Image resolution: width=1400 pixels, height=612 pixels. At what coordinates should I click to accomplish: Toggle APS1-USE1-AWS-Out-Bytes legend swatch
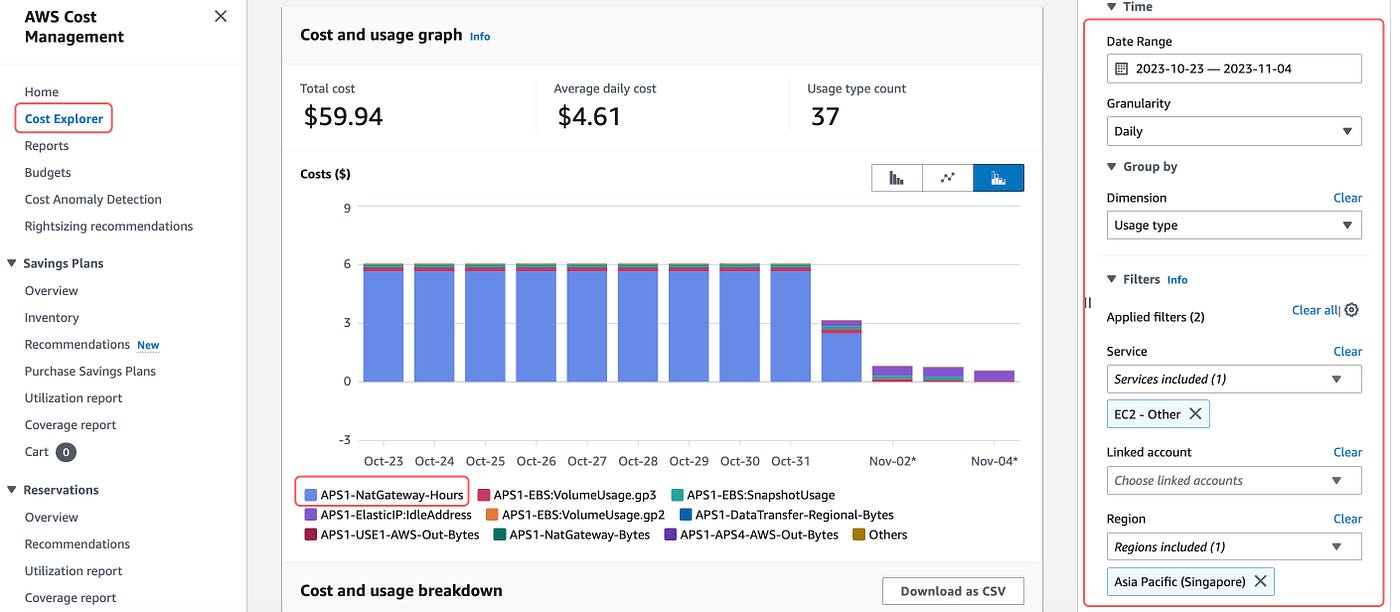[x=311, y=535]
